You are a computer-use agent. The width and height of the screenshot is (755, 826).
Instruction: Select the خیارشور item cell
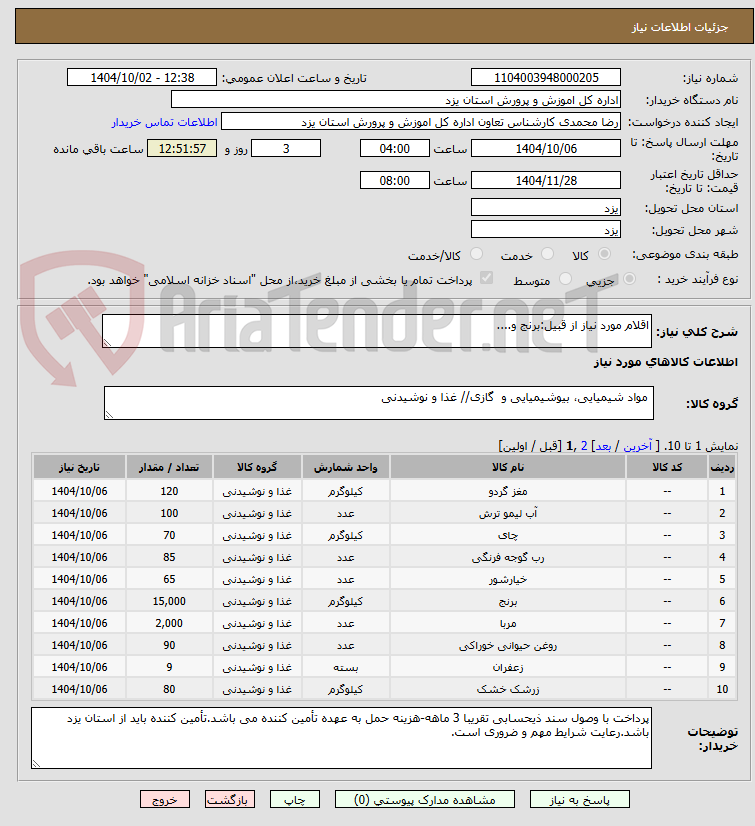[508, 579]
